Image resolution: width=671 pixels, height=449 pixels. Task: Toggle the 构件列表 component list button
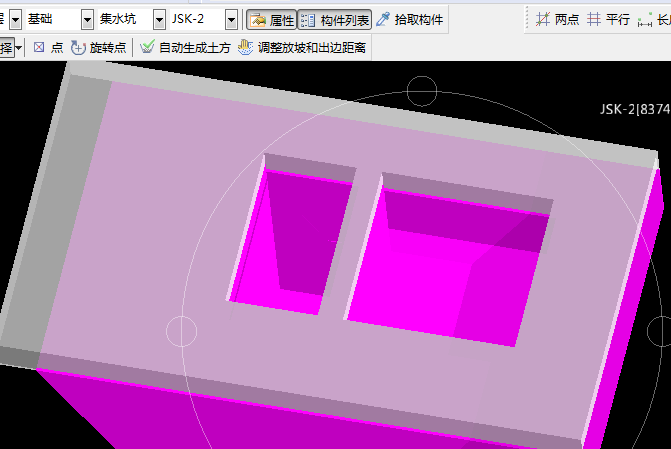click(335, 20)
